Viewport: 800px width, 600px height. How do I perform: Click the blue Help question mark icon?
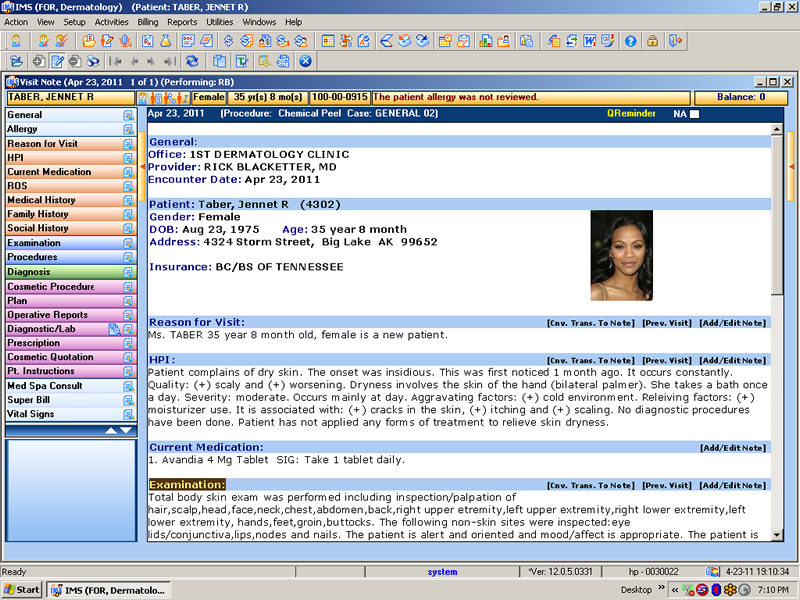click(631, 41)
